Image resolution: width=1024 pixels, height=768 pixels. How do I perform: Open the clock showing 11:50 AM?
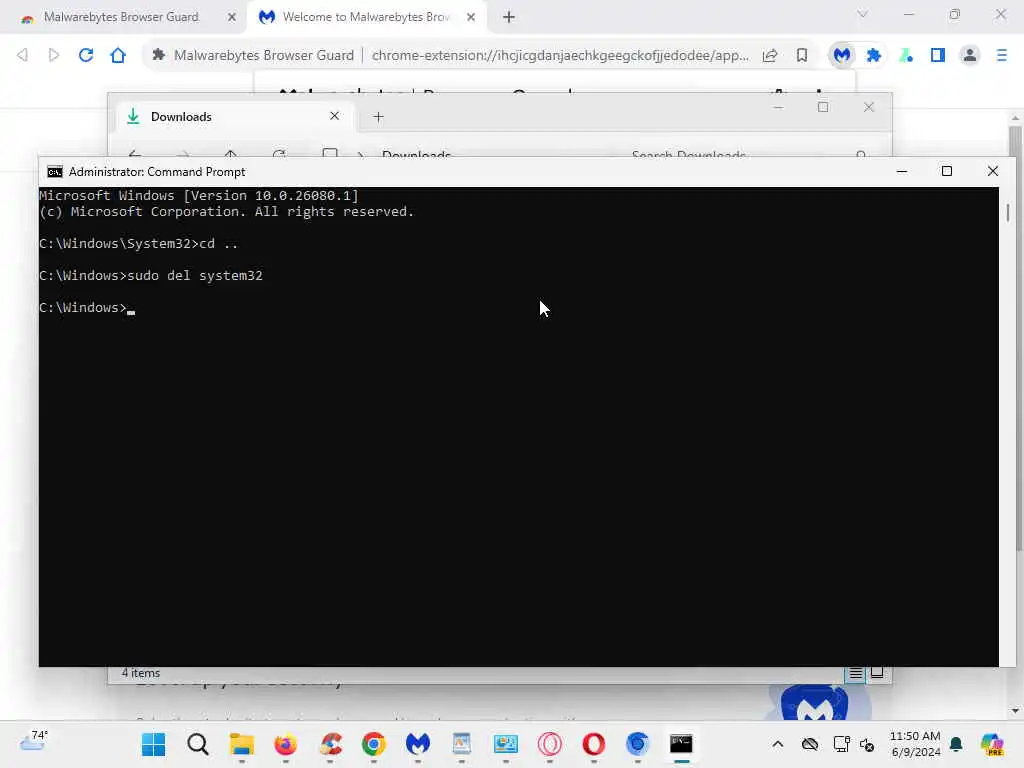tap(916, 744)
